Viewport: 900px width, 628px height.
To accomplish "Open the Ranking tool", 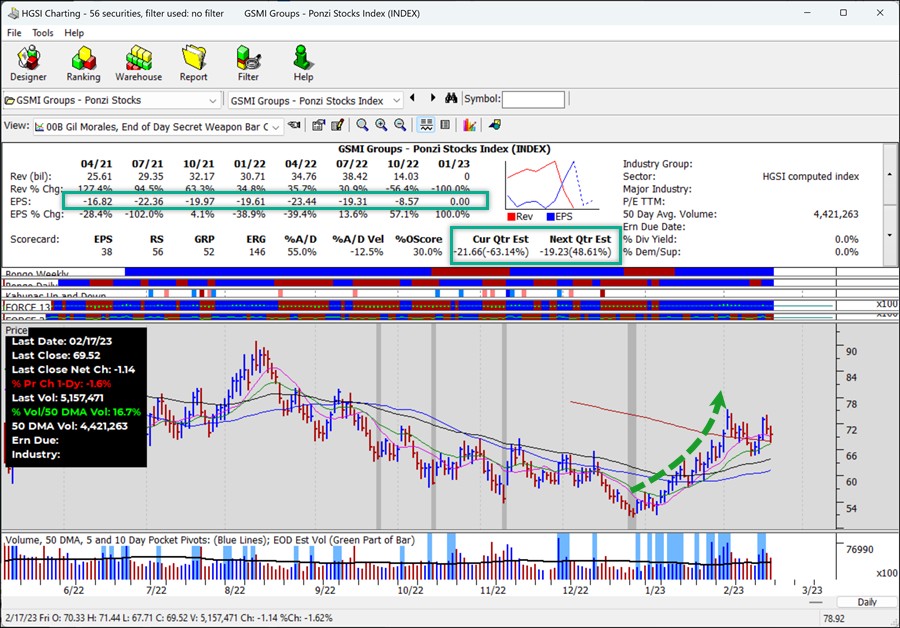I will tap(83, 64).
